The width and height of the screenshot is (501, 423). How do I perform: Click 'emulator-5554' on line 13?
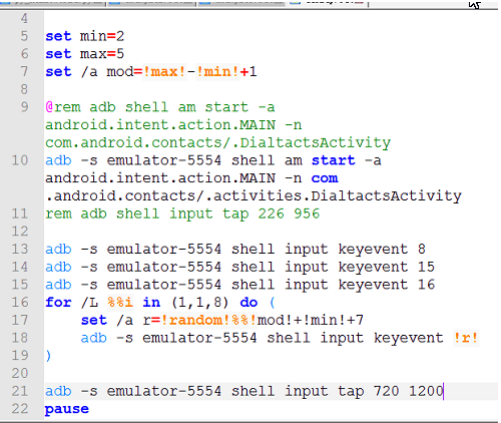pos(164,249)
